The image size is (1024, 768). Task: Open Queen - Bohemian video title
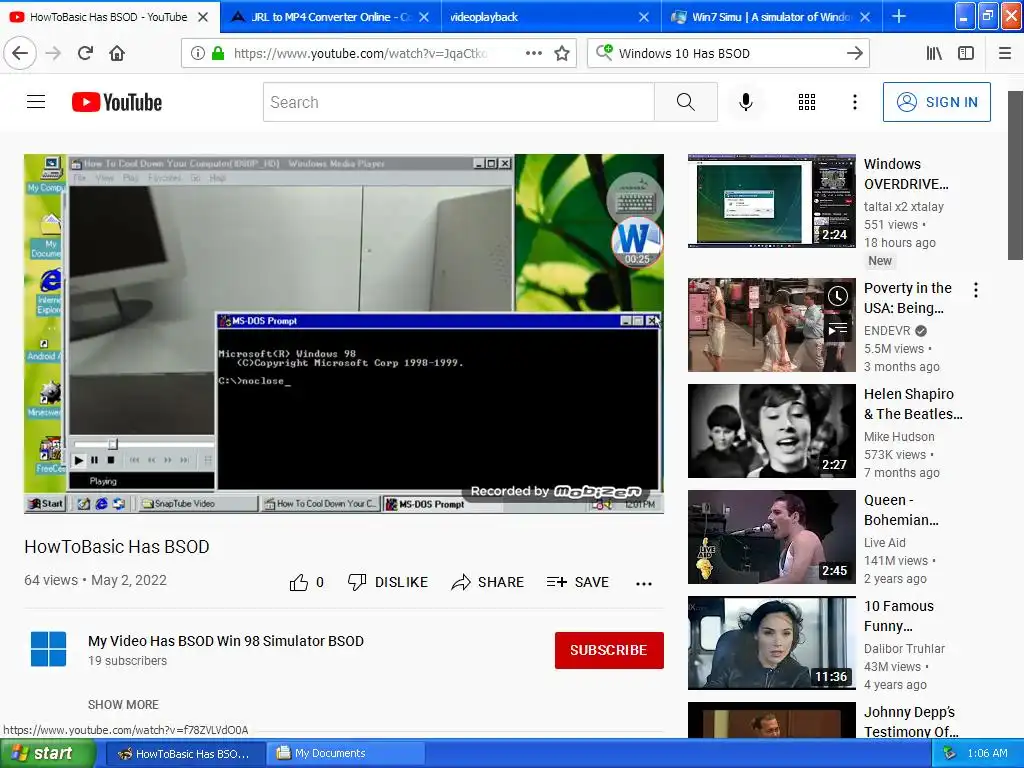point(901,509)
